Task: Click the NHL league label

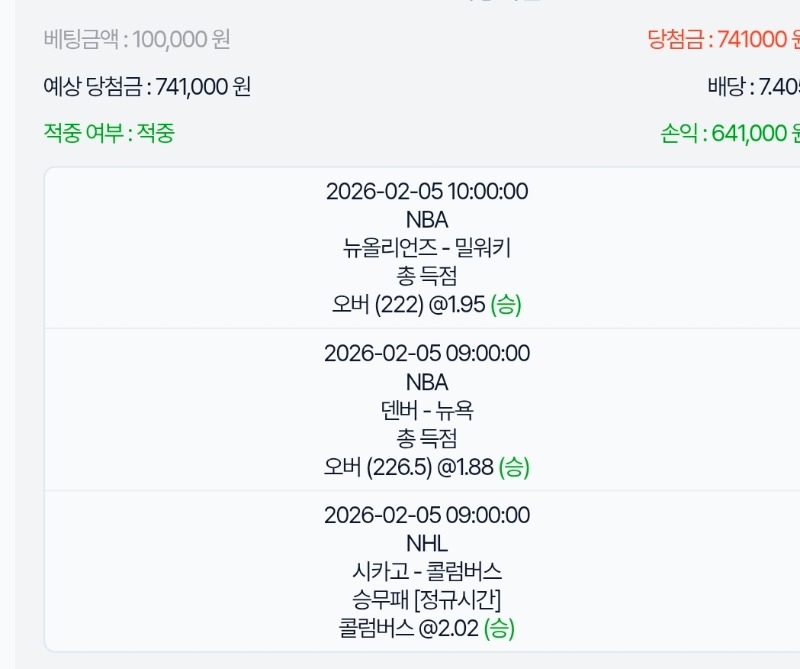Action: click(427, 544)
